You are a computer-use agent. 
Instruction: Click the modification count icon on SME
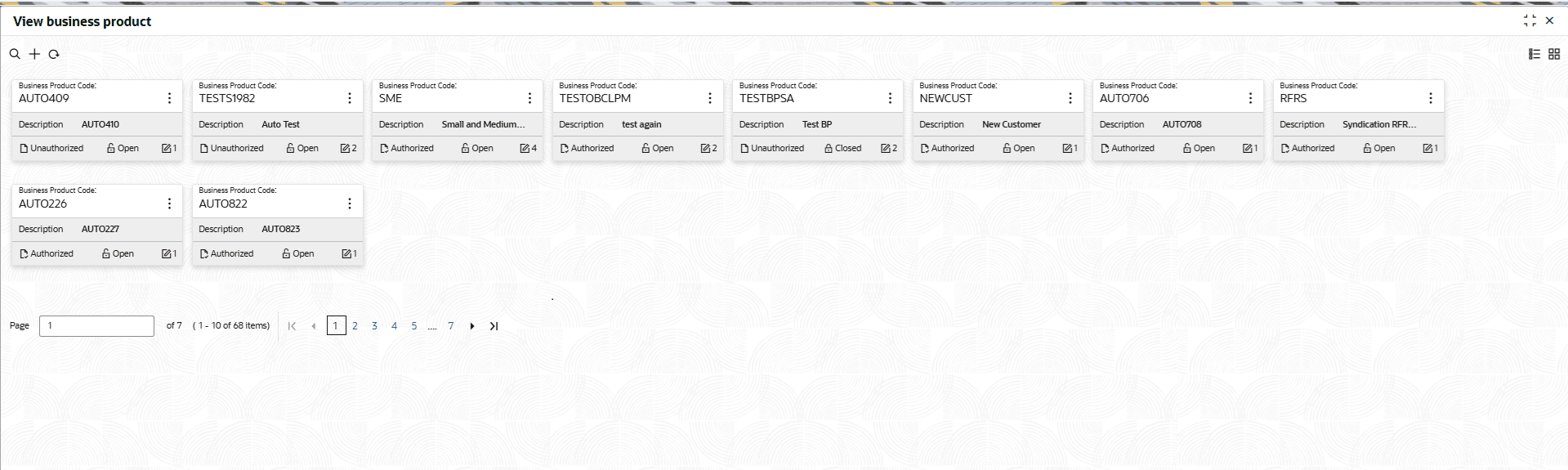[525, 149]
